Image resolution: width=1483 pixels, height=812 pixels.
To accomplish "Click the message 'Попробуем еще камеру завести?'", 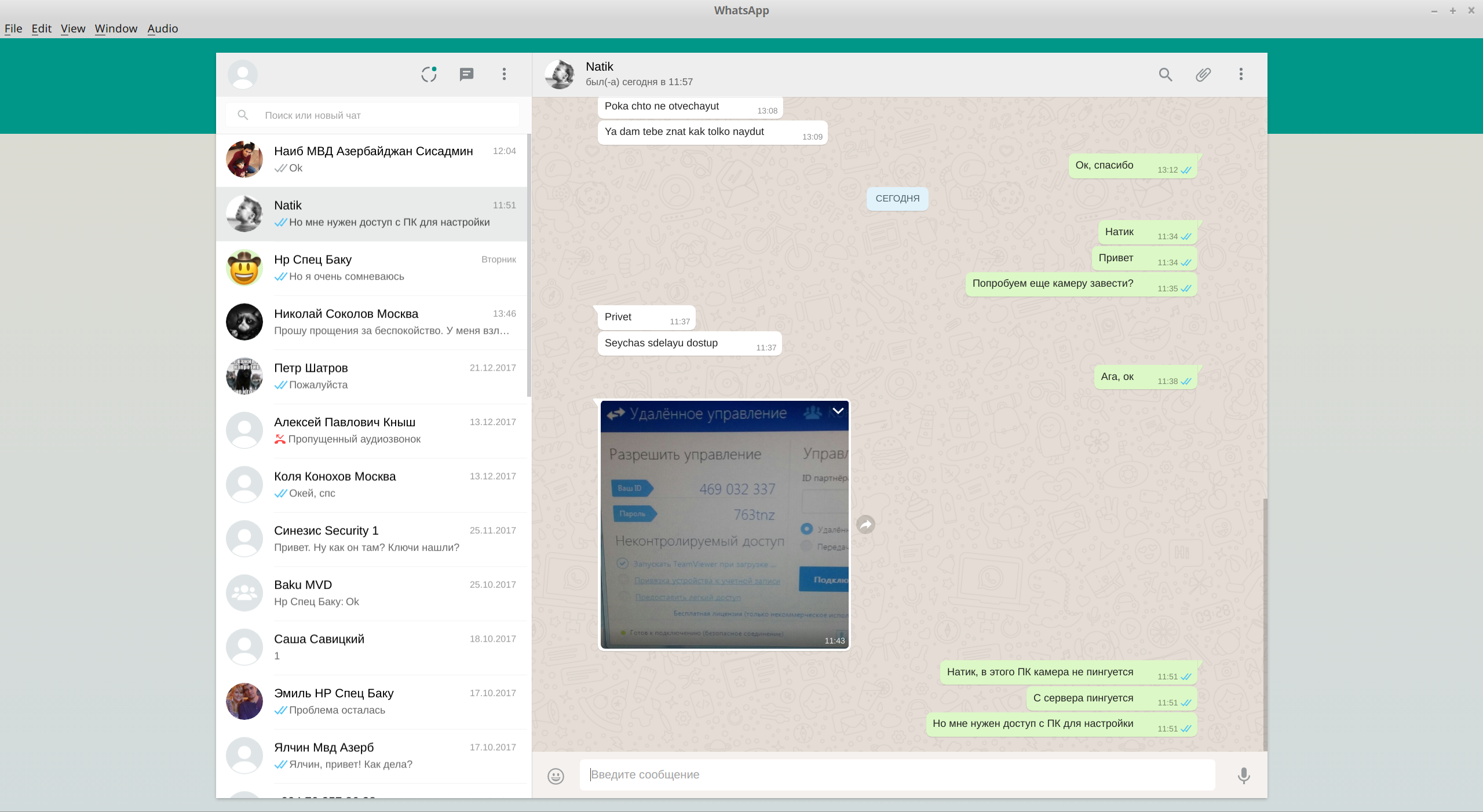I will 1081,284.
